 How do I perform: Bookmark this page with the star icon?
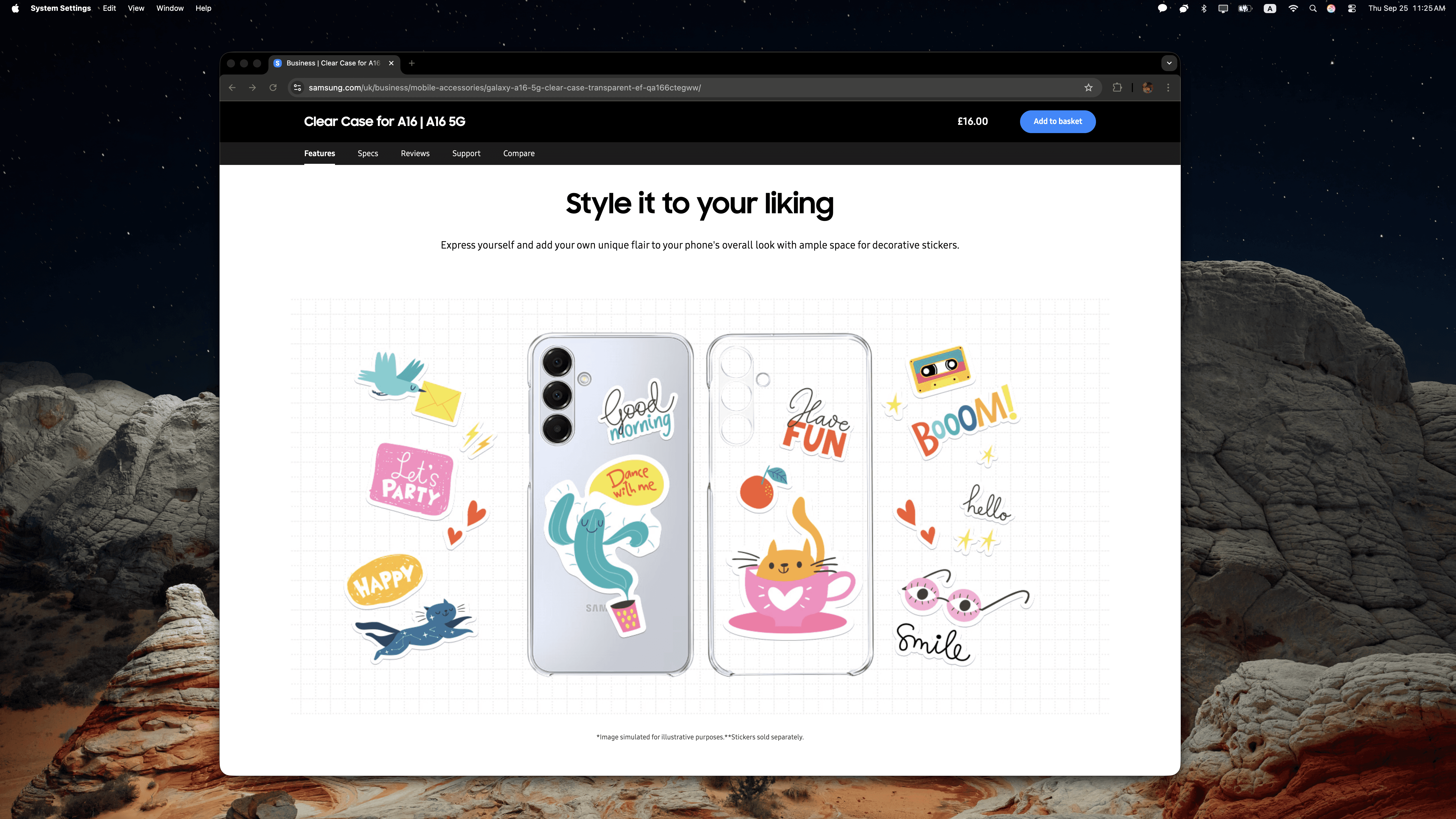1088,88
